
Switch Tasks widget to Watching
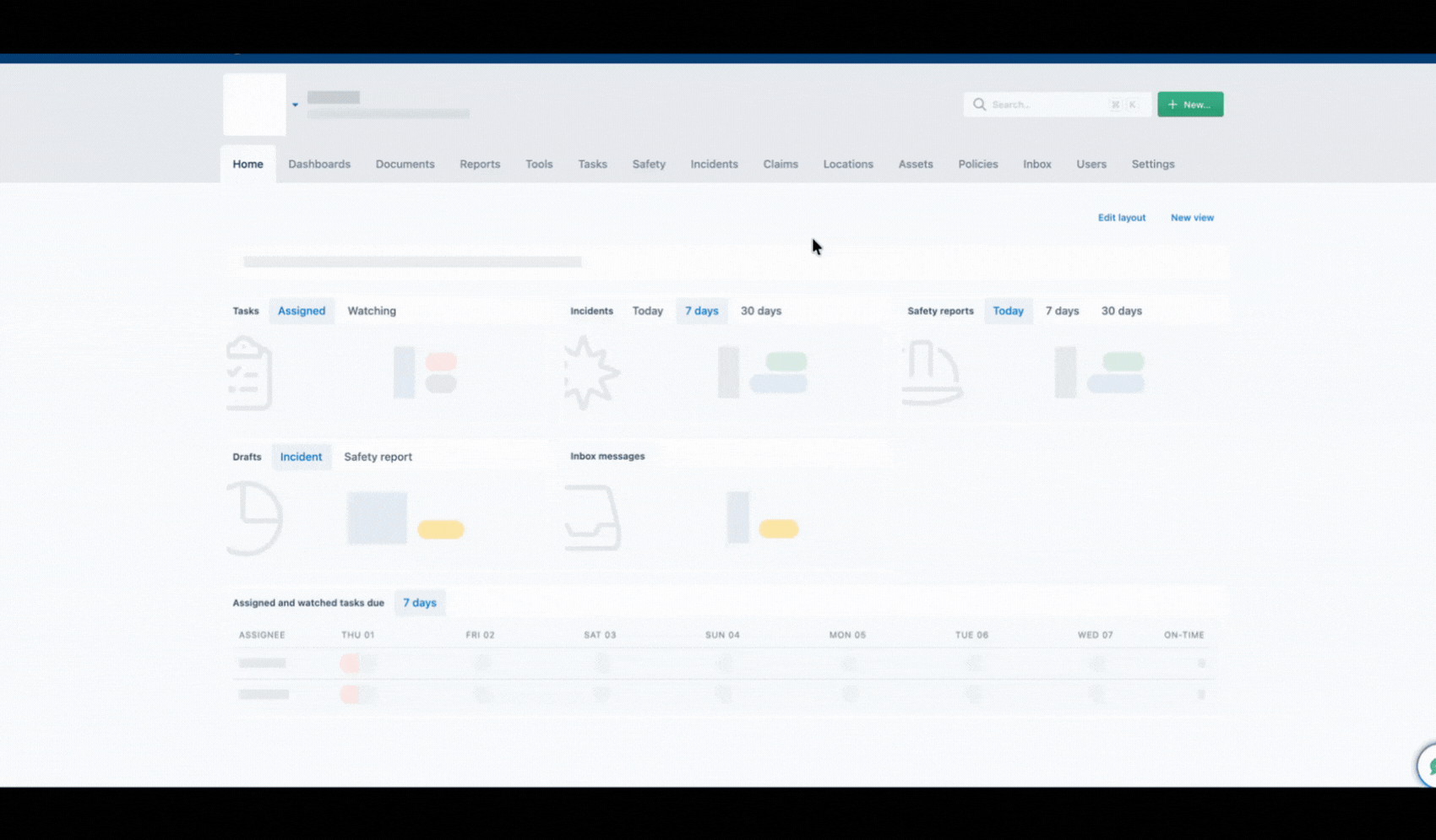[x=372, y=311]
